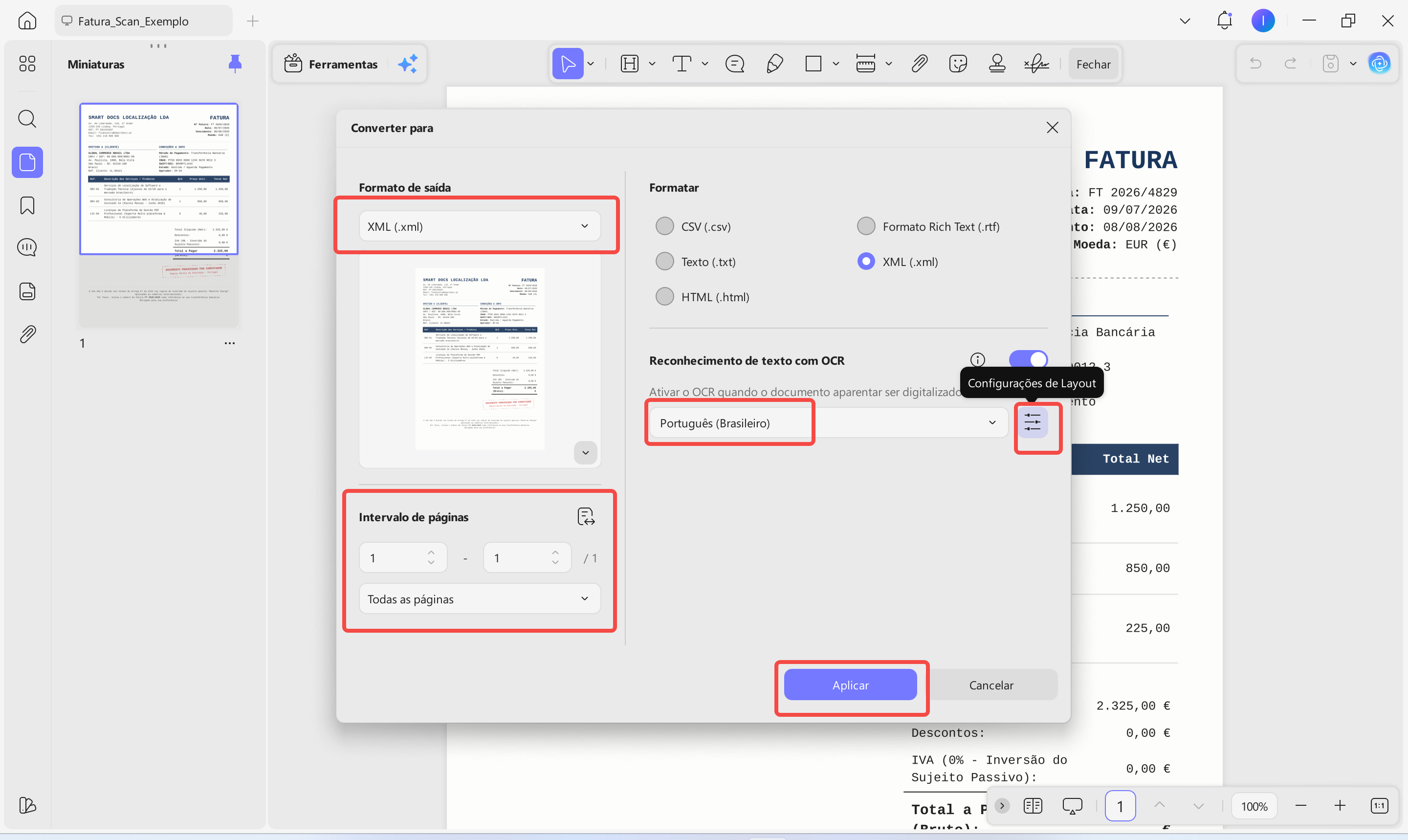Toggle the OCR text recognition switch
Image resolution: width=1408 pixels, height=840 pixels.
(x=1028, y=360)
